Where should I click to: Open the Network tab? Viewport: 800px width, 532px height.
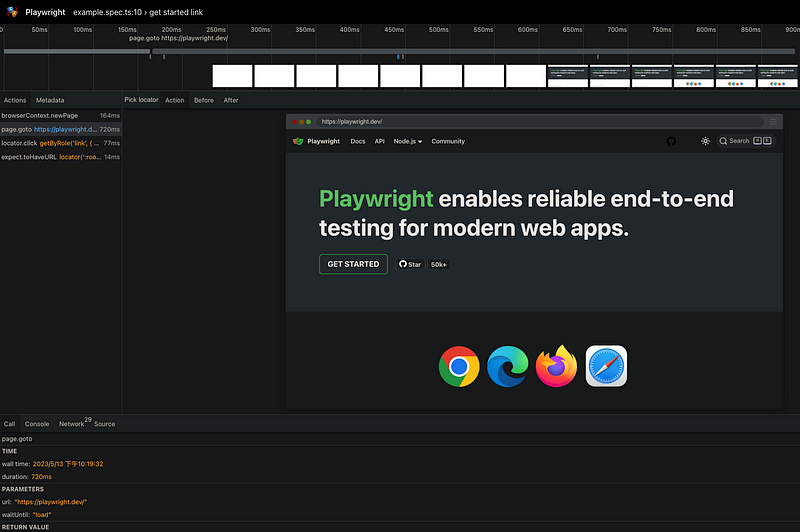[71, 424]
